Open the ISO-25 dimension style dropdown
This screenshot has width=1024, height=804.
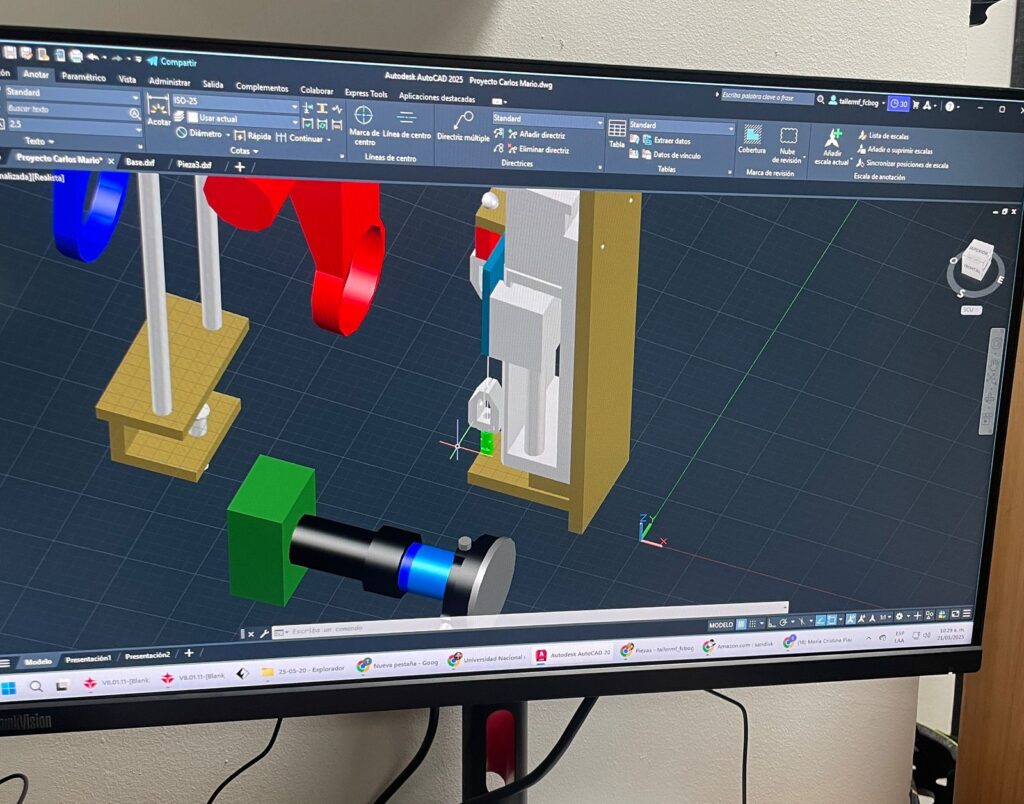[x=235, y=103]
